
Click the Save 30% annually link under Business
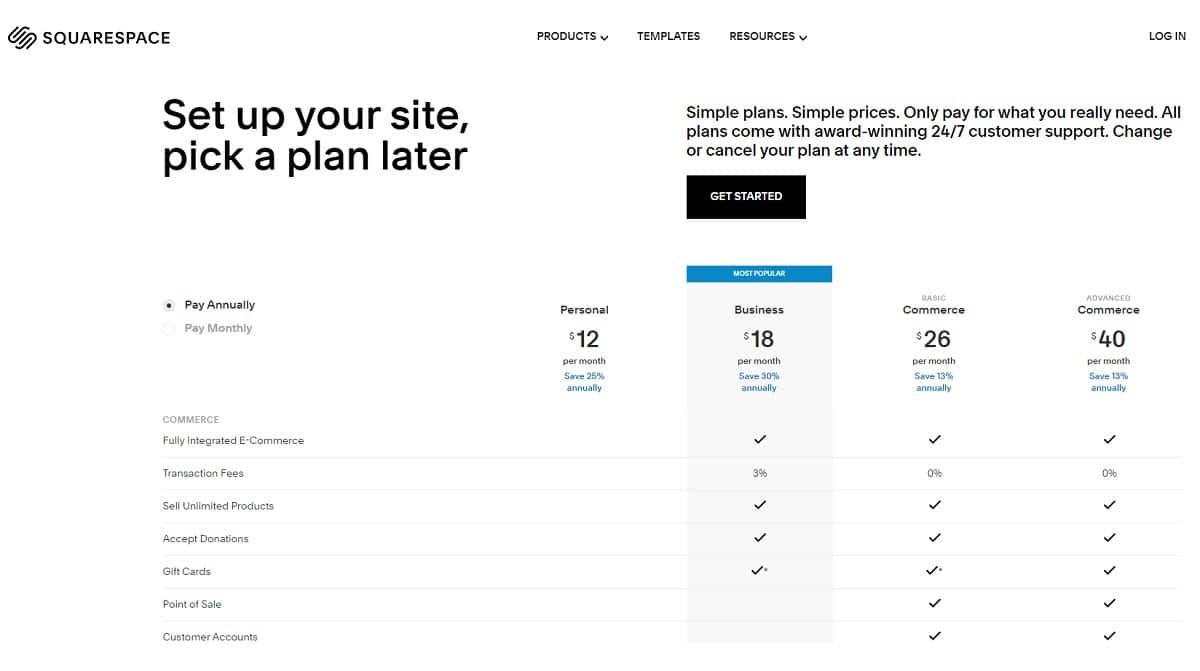pos(759,381)
